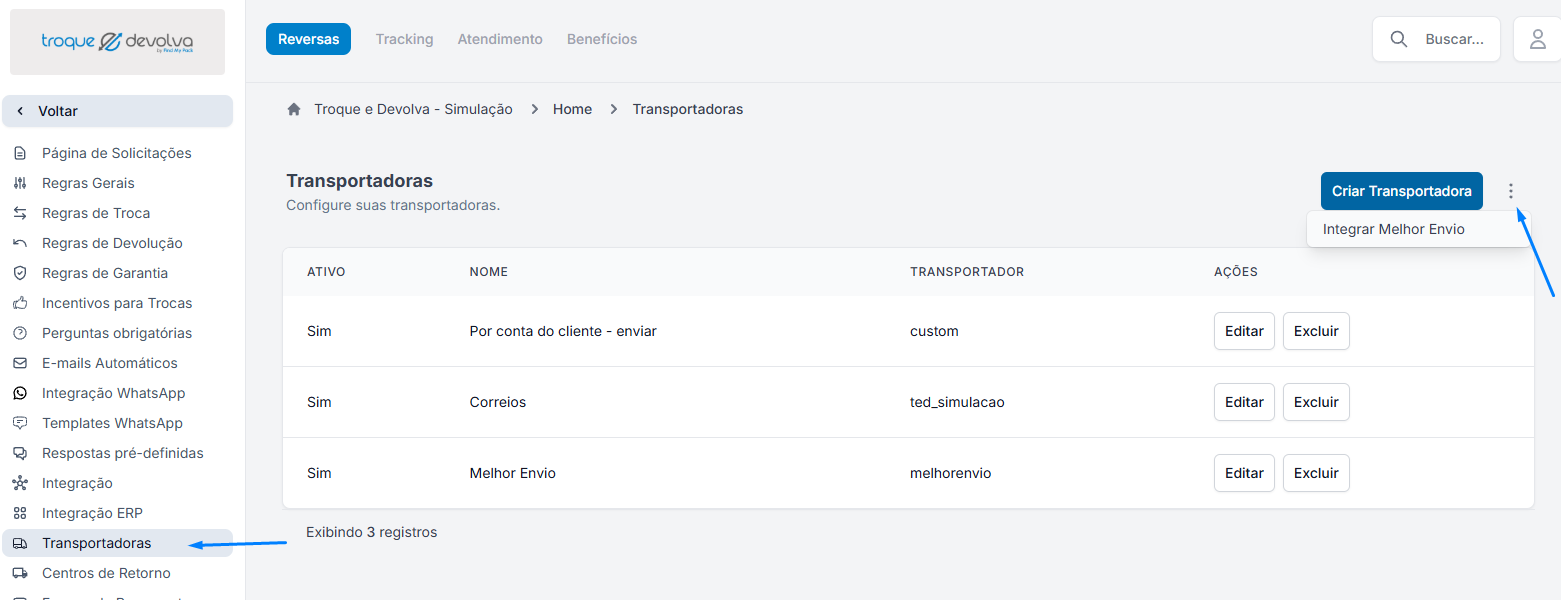
Task: Click the Criar Transportadora button
Action: [1401, 191]
